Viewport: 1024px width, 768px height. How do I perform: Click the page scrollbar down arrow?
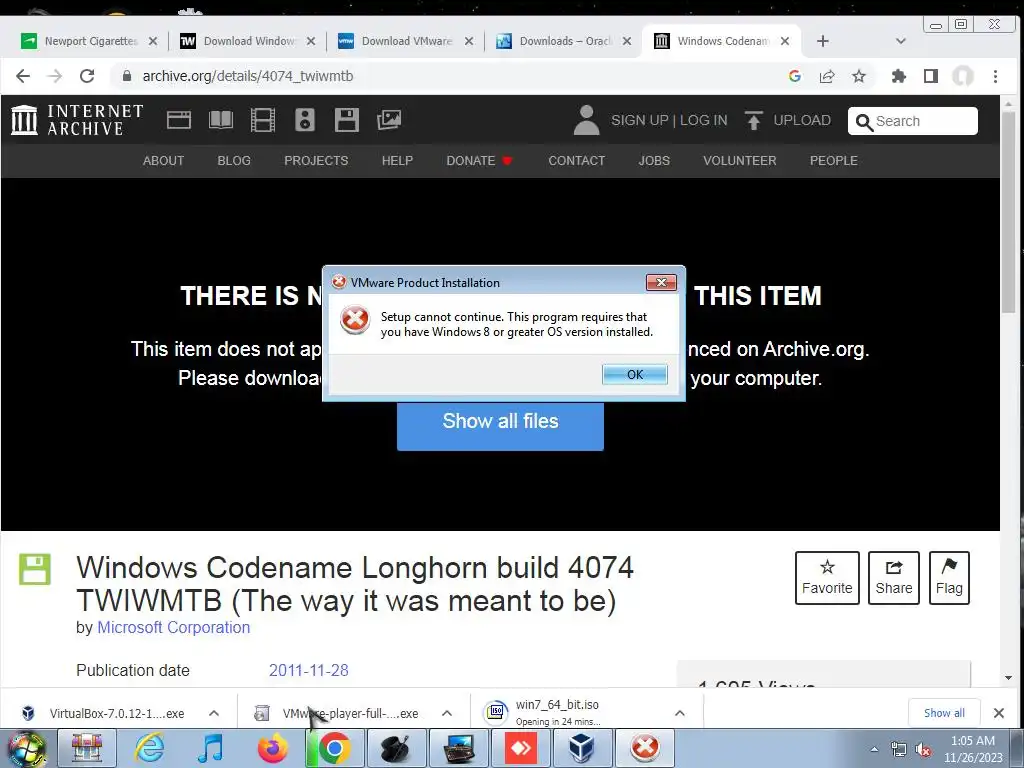pos(1008,679)
